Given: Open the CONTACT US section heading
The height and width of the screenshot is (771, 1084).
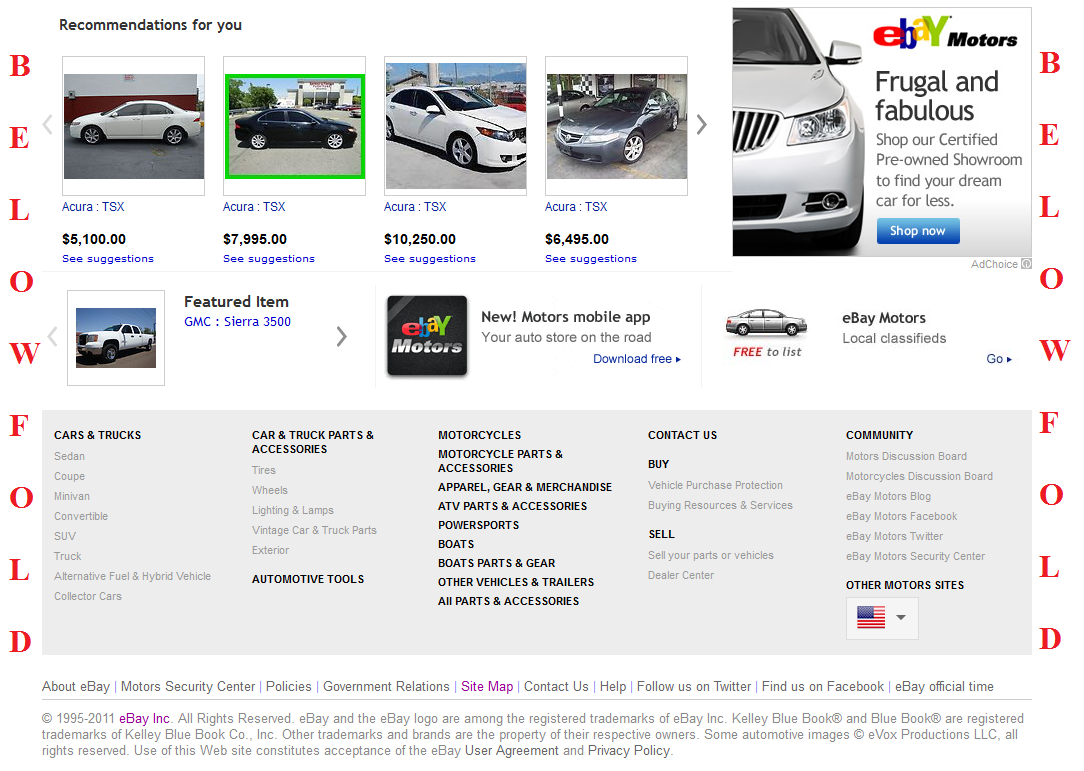Looking at the screenshot, I should [683, 435].
